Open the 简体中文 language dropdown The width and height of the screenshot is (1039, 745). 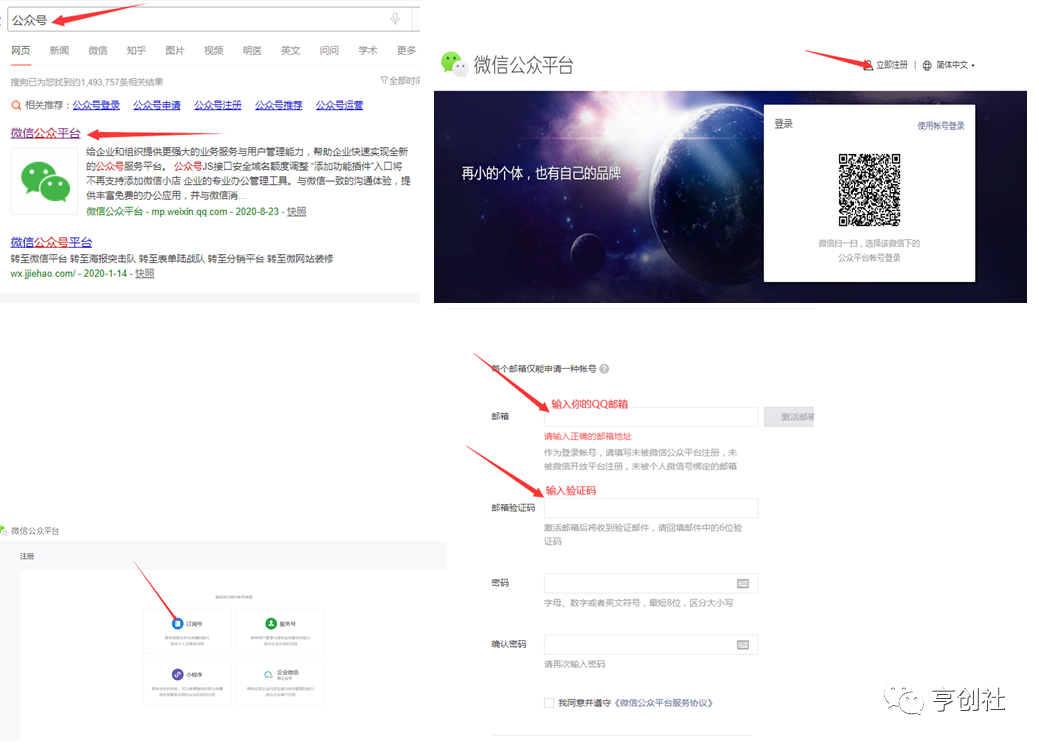click(x=955, y=65)
